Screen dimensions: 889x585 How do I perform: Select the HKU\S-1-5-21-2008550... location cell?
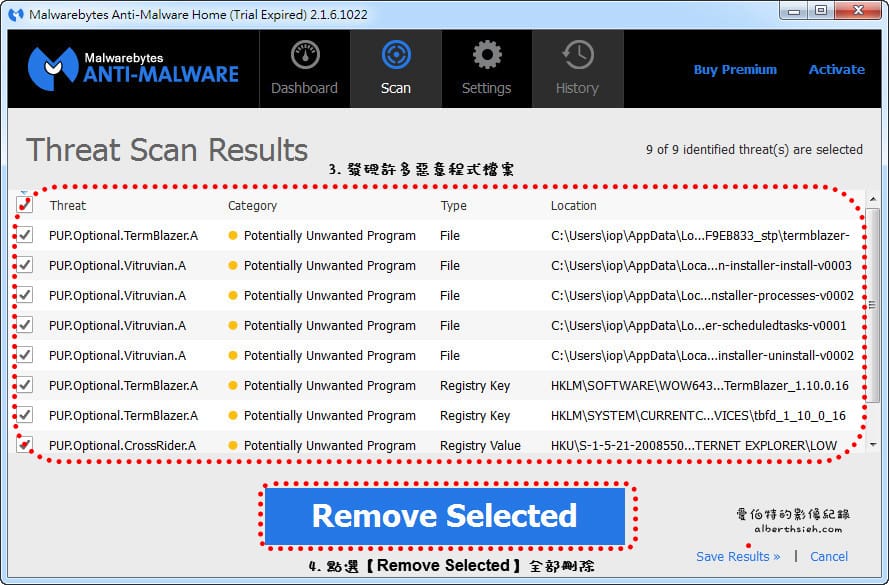693,446
